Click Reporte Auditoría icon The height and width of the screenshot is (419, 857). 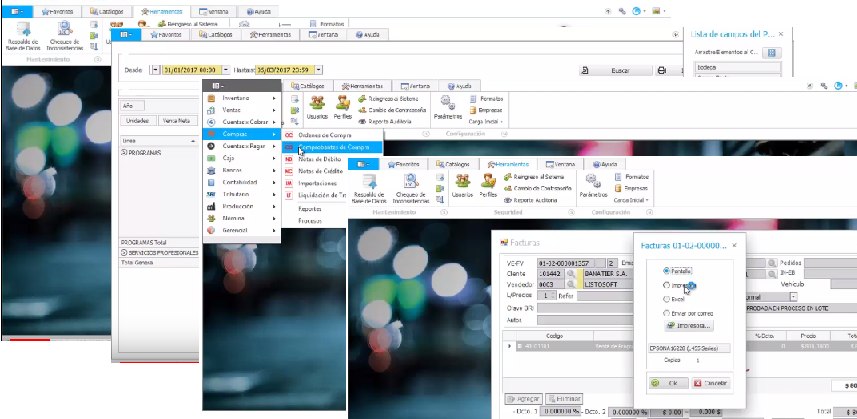[x=510, y=199]
